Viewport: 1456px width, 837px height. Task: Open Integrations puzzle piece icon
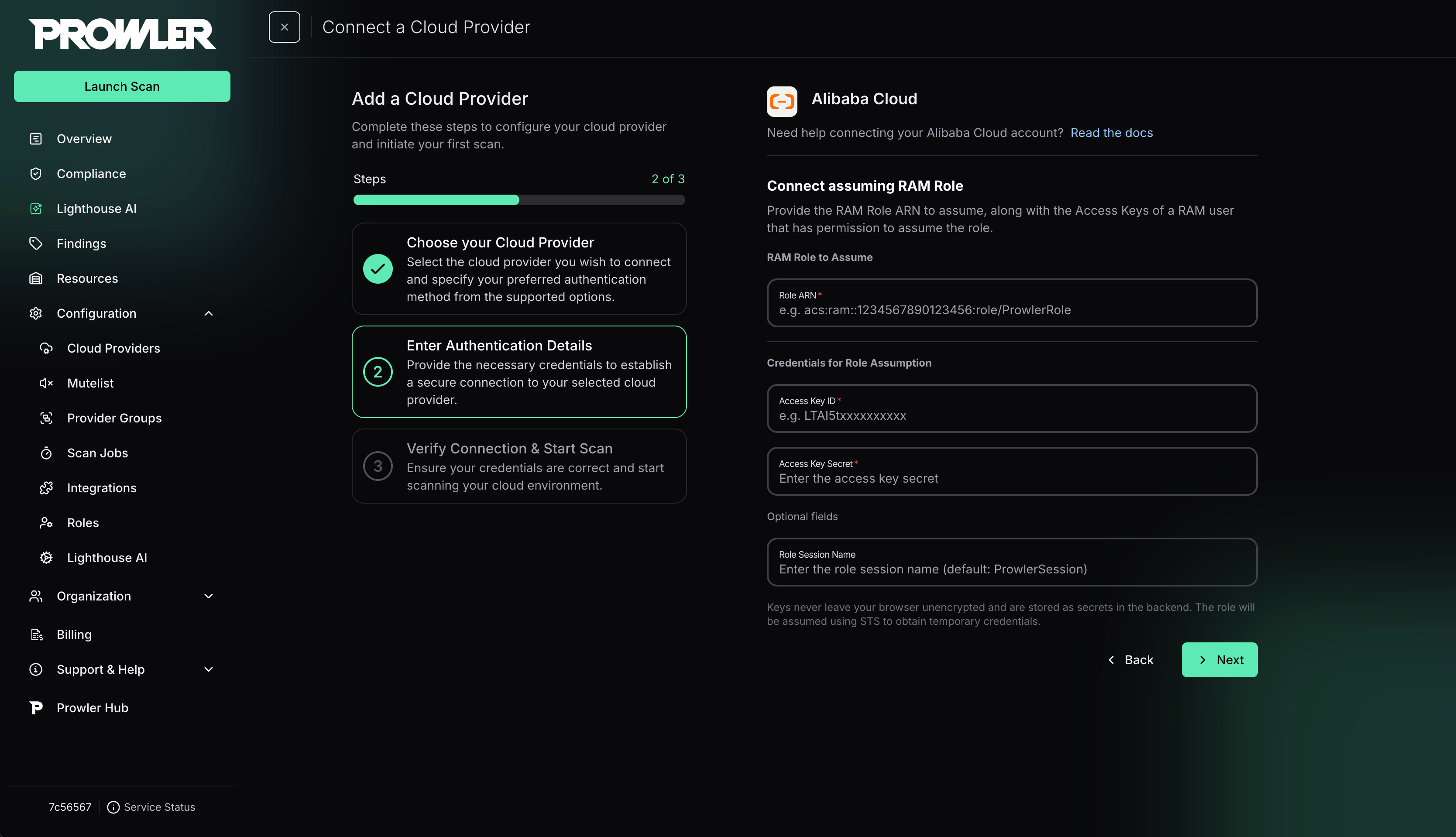tap(46, 488)
